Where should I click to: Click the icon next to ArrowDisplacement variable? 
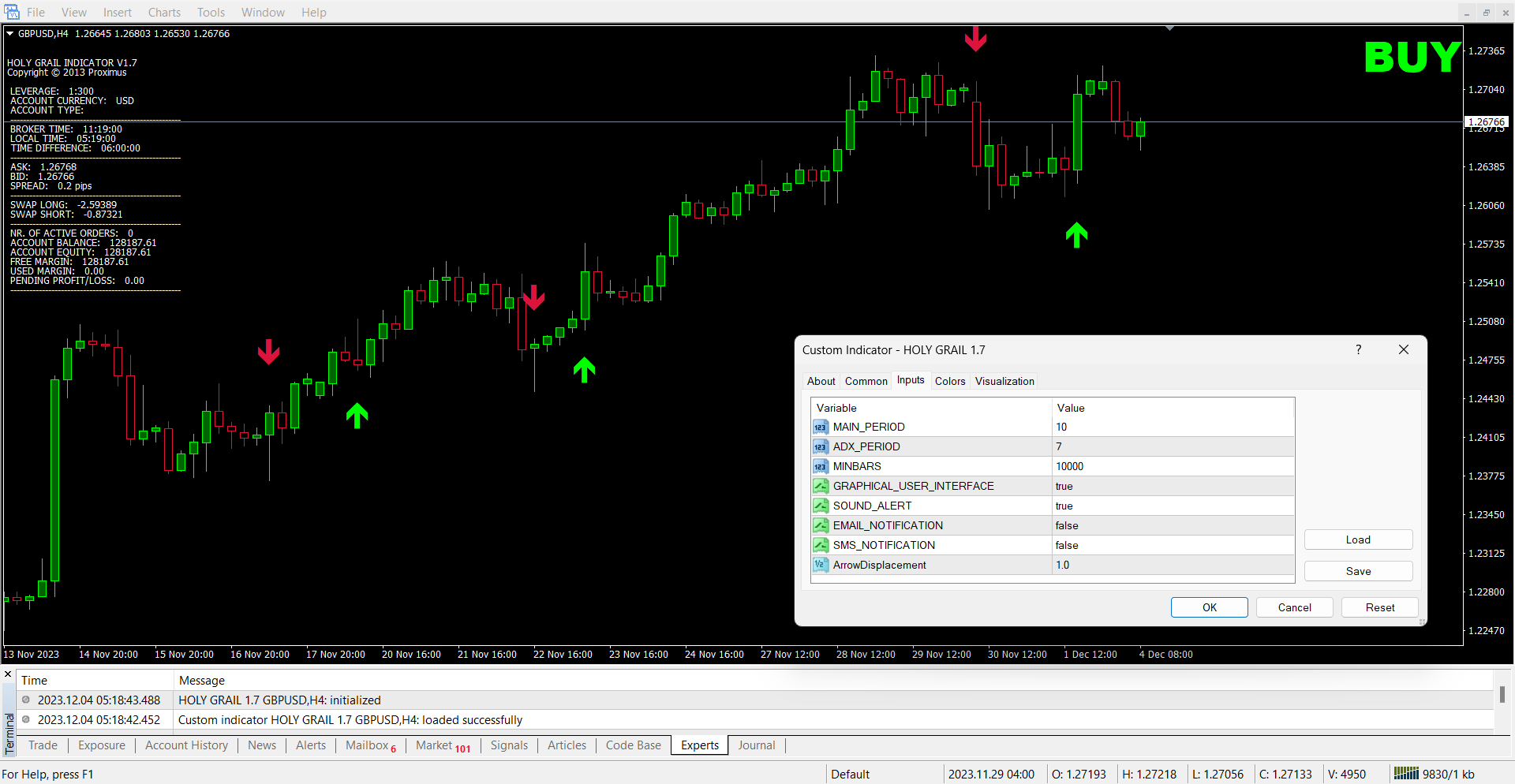821,566
